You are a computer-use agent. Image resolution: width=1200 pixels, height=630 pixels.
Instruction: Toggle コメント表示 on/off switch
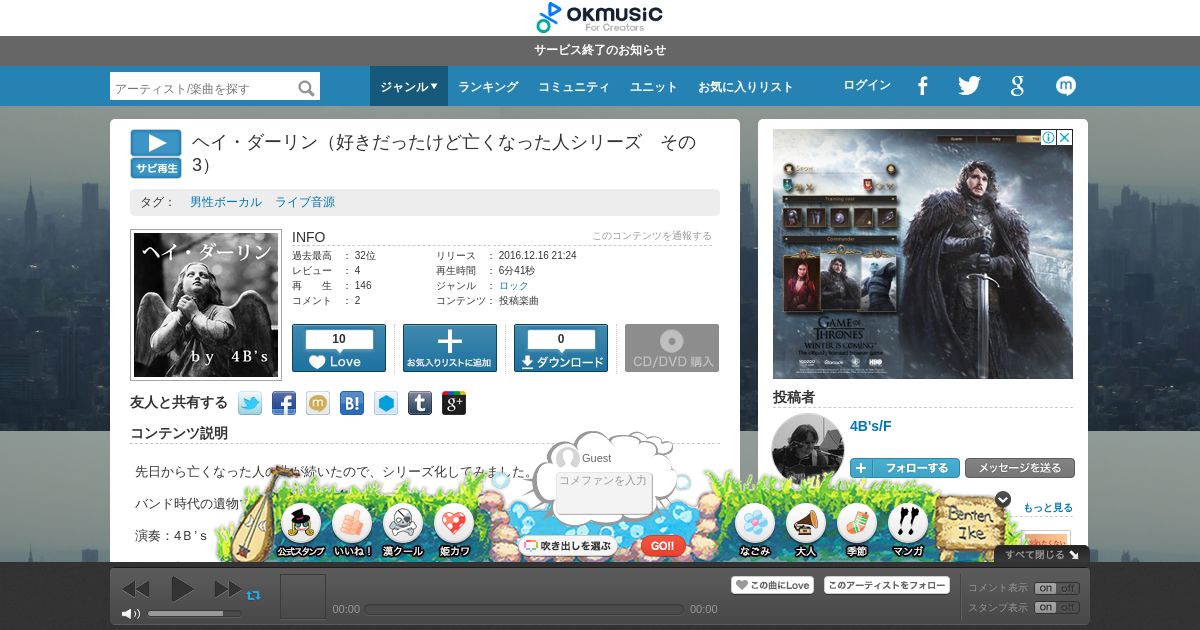pyautogui.click(x=1057, y=588)
